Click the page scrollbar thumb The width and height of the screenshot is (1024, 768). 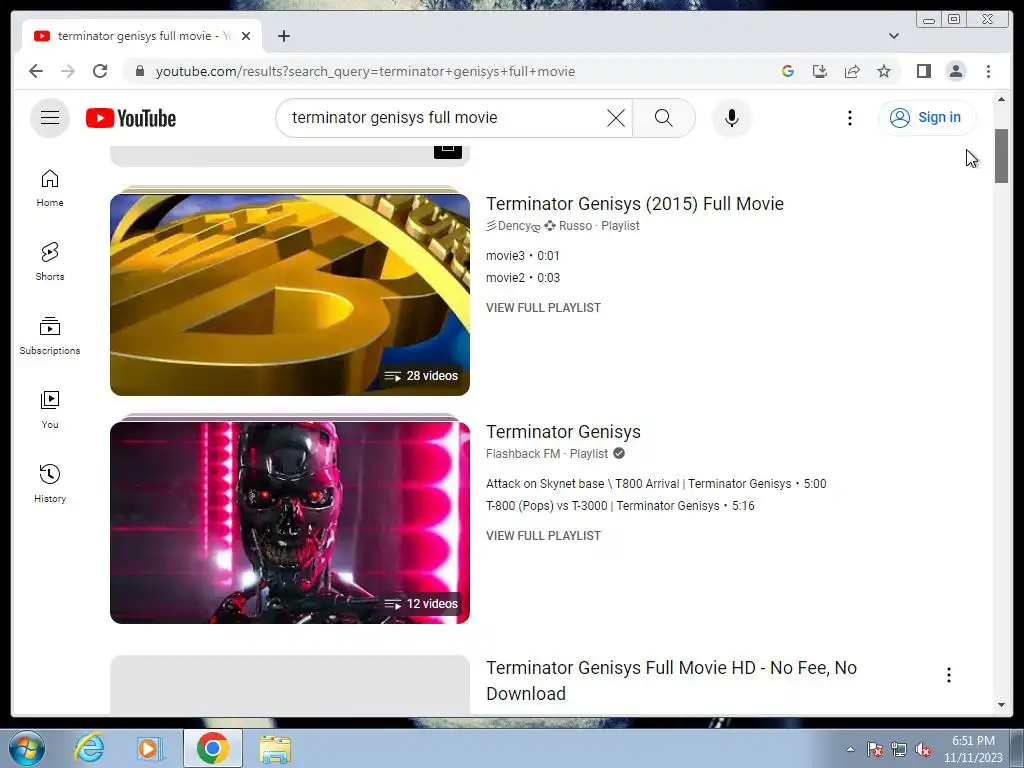click(1001, 155)
